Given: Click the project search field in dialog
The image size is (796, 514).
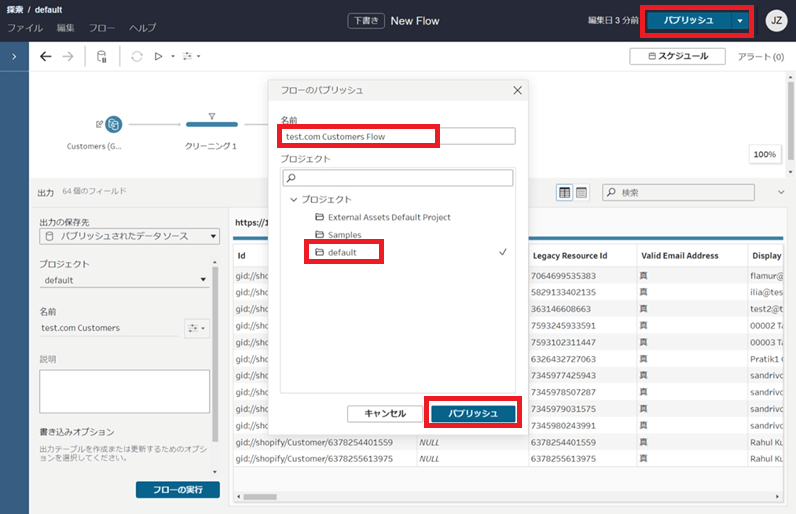Looking at the screenshot, I should coord(398,178).
